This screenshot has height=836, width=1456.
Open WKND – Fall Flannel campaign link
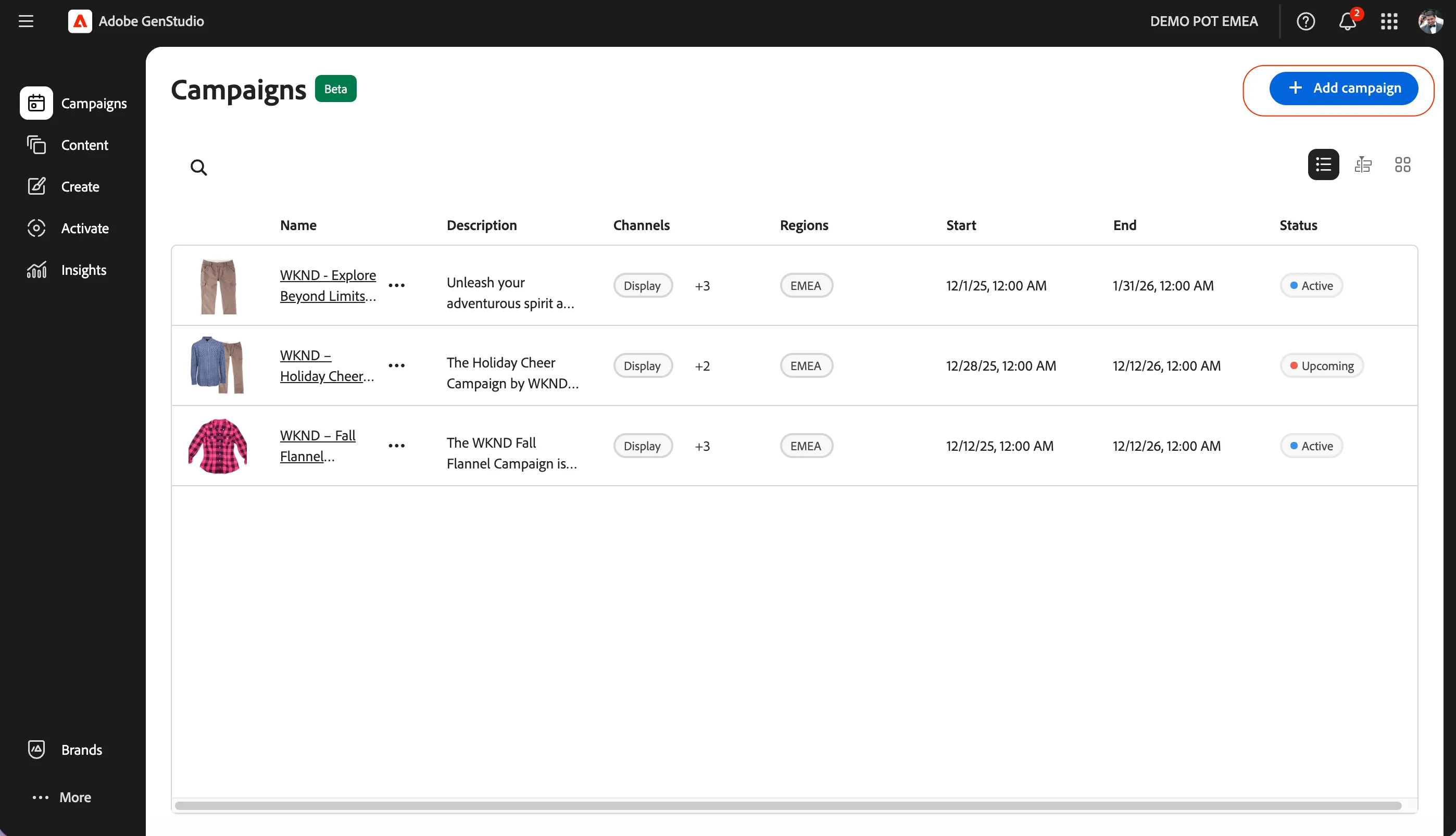point(318,446)
